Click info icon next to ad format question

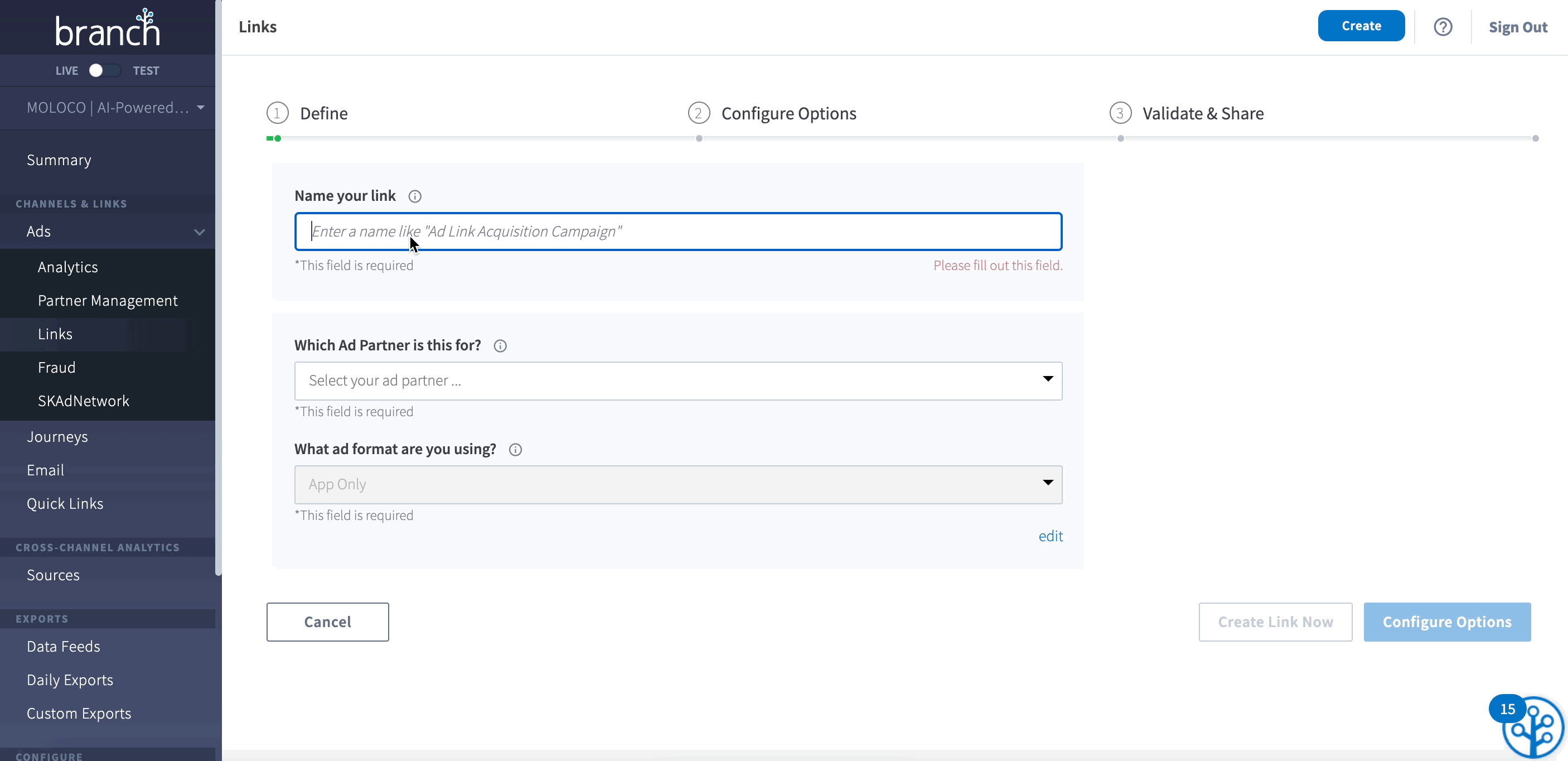[x=515, y=449]
